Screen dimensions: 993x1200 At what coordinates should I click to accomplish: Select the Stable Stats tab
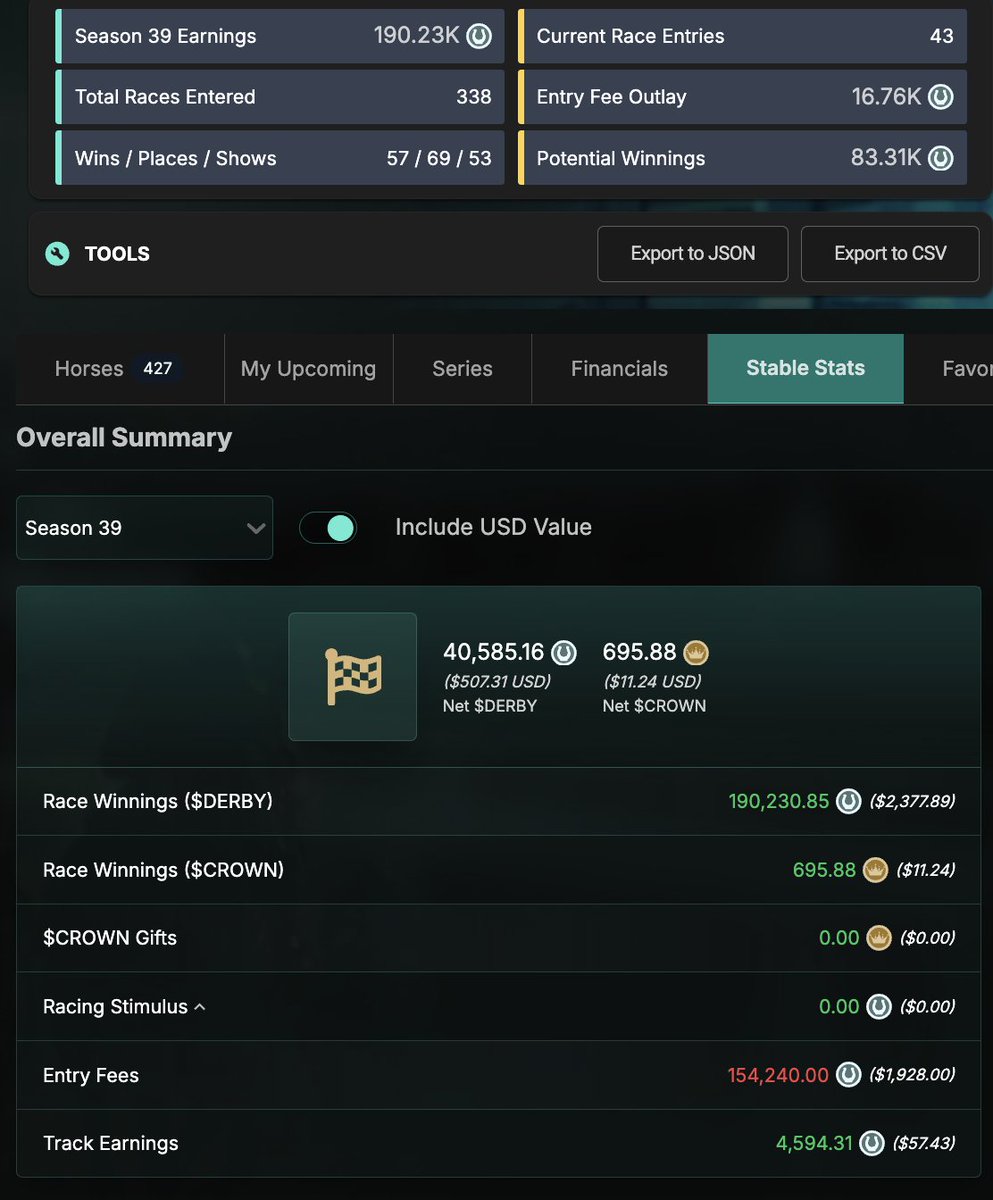(x=806, y=369)
